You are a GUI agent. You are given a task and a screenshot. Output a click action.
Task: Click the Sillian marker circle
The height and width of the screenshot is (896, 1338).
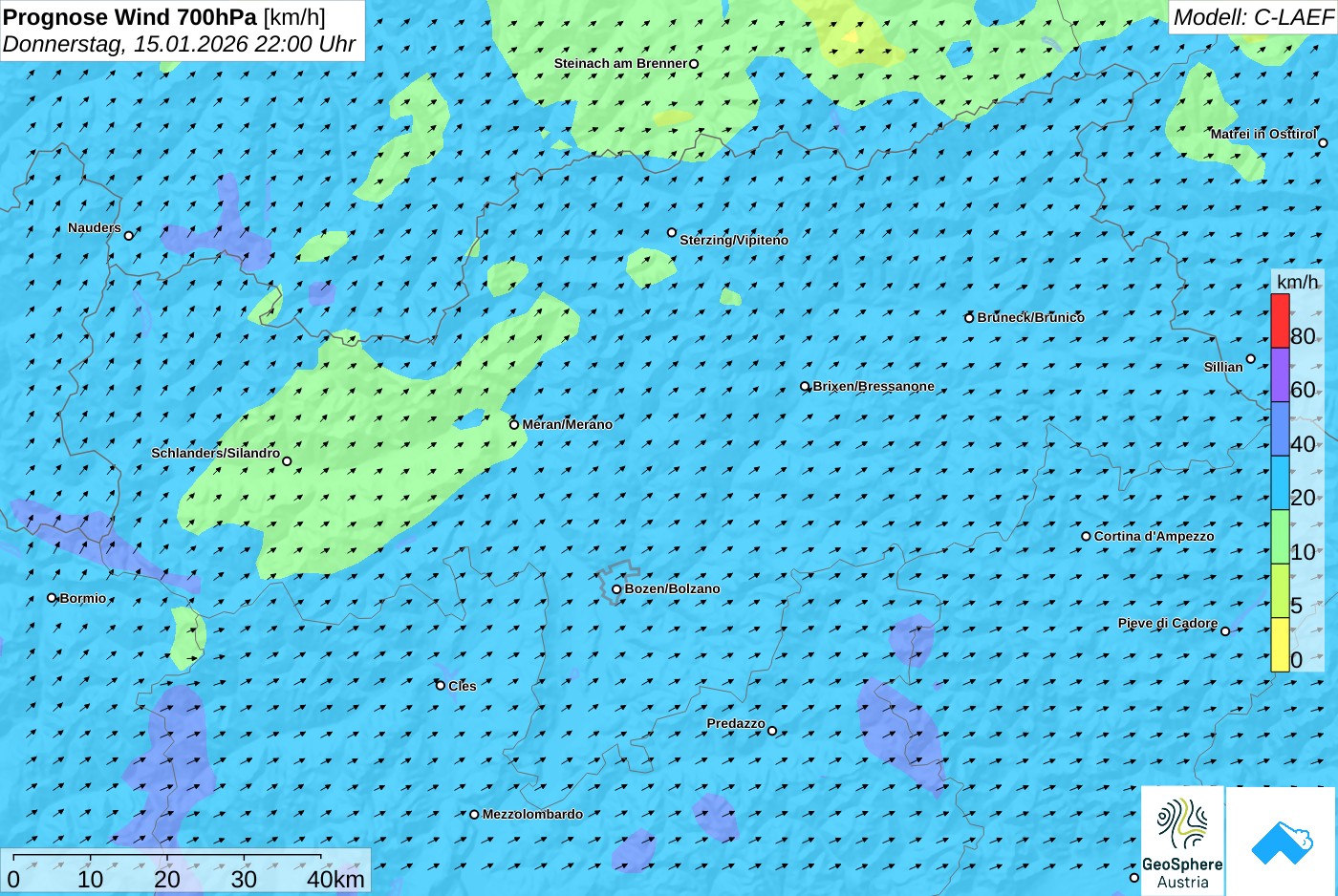1250,359
